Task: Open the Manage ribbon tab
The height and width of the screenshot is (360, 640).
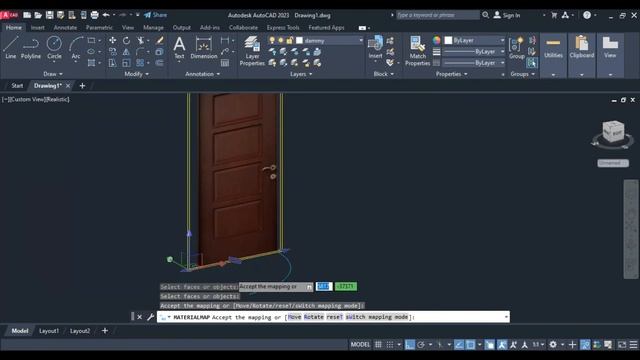Action: [x=153, y=28]
